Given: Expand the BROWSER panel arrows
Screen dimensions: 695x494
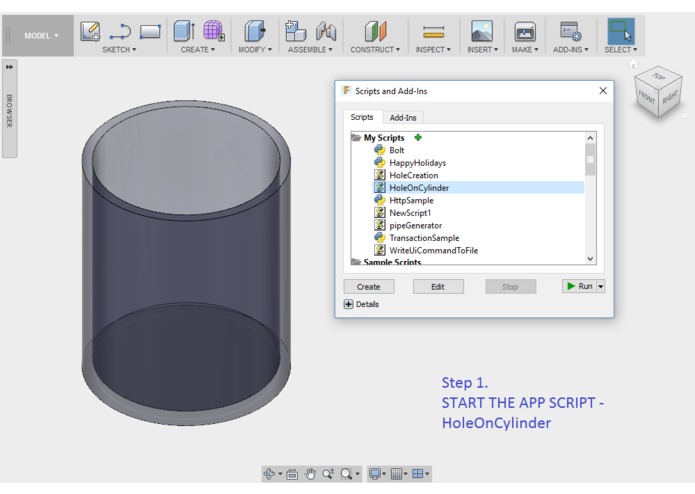Looking at the screenshot, I should coord(9,67).
